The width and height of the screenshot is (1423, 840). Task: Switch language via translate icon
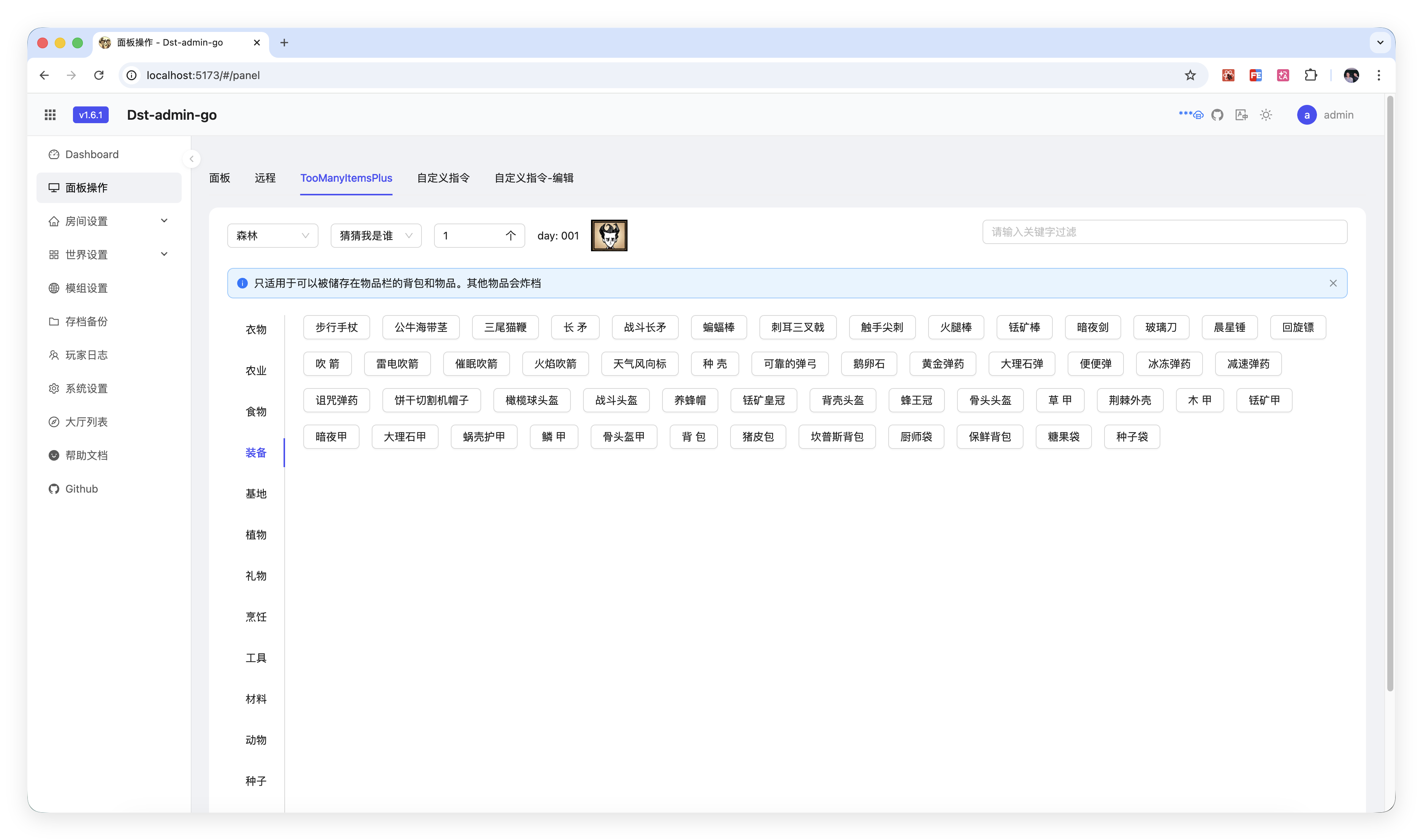pos(1241,115)
